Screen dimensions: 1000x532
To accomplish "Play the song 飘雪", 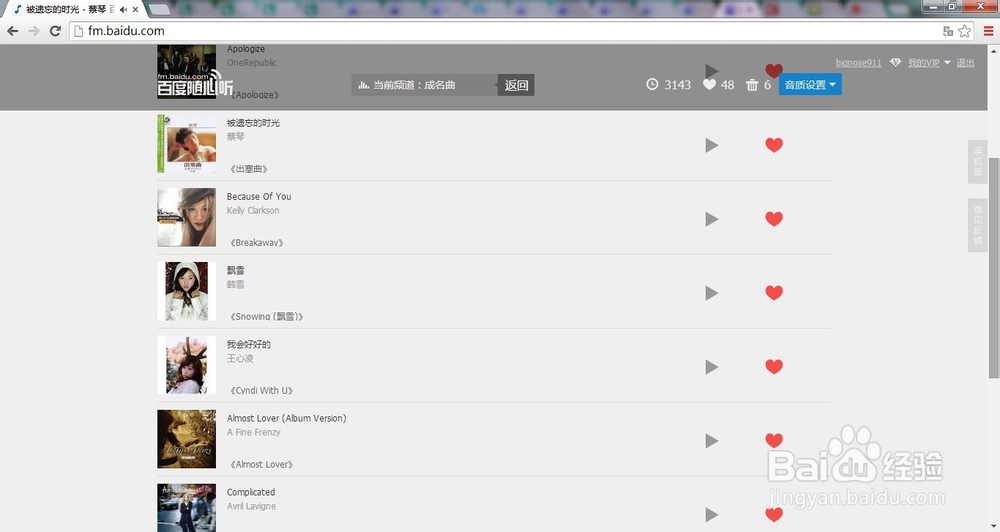I will pos(712,293).
